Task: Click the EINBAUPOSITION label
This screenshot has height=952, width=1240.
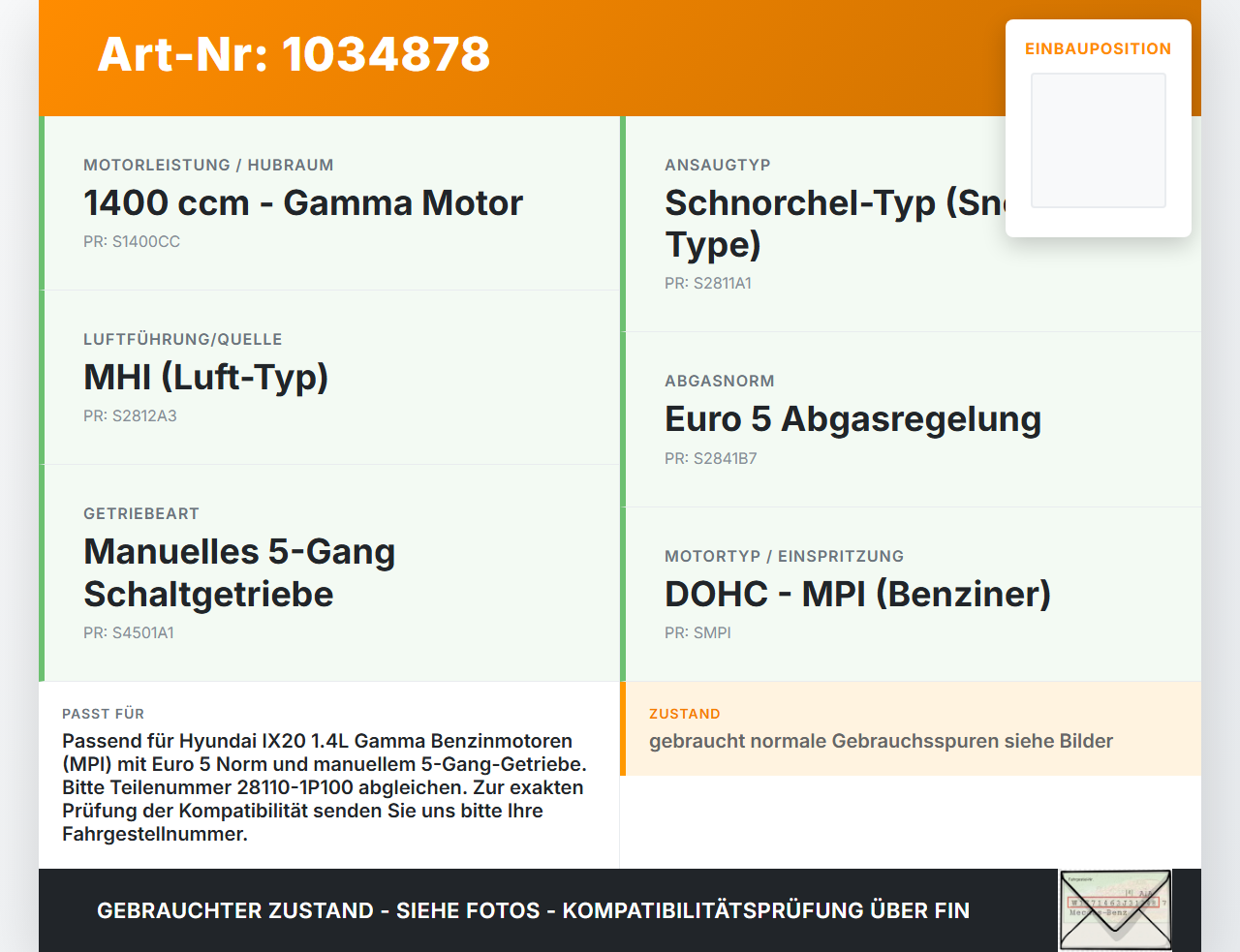Action: [x=1099, y=49]
